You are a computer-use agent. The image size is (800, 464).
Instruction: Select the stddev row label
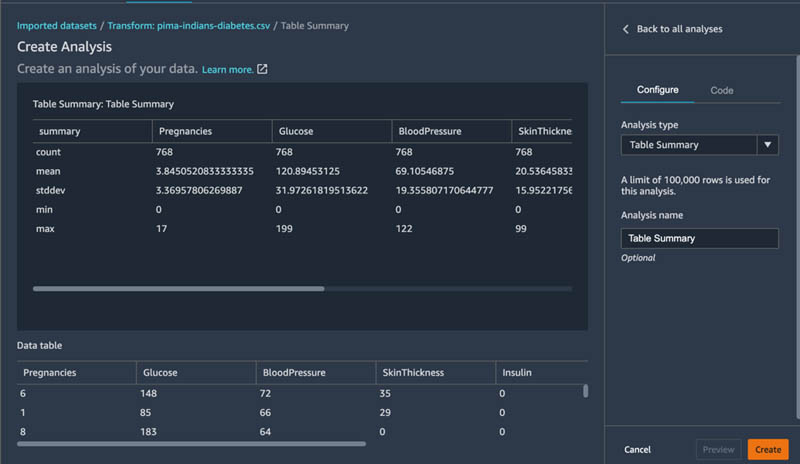click(51, 190)
